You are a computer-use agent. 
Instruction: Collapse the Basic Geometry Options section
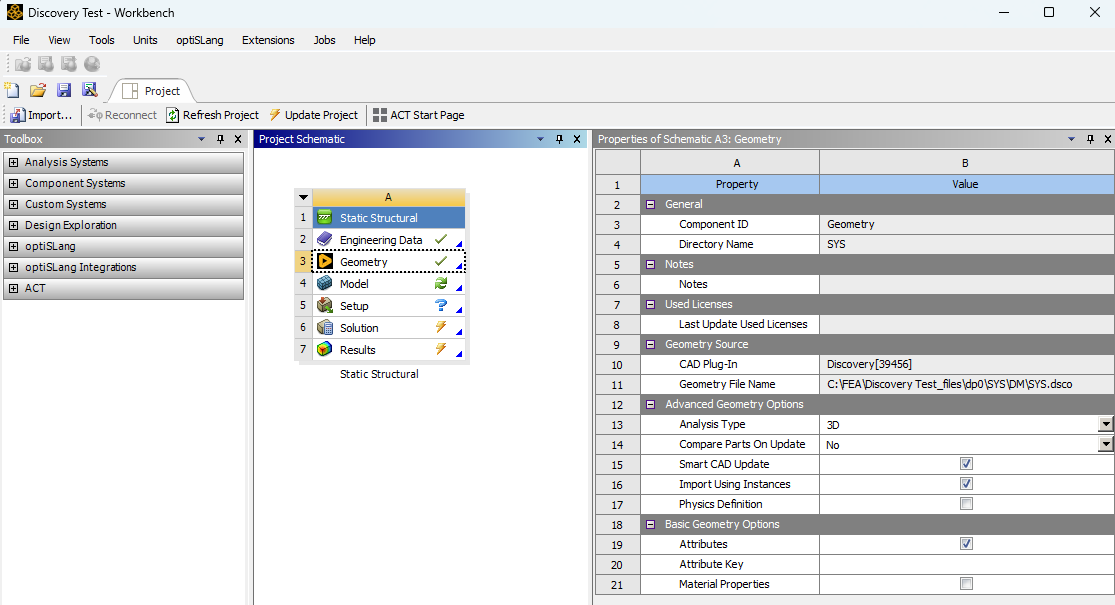650,524
